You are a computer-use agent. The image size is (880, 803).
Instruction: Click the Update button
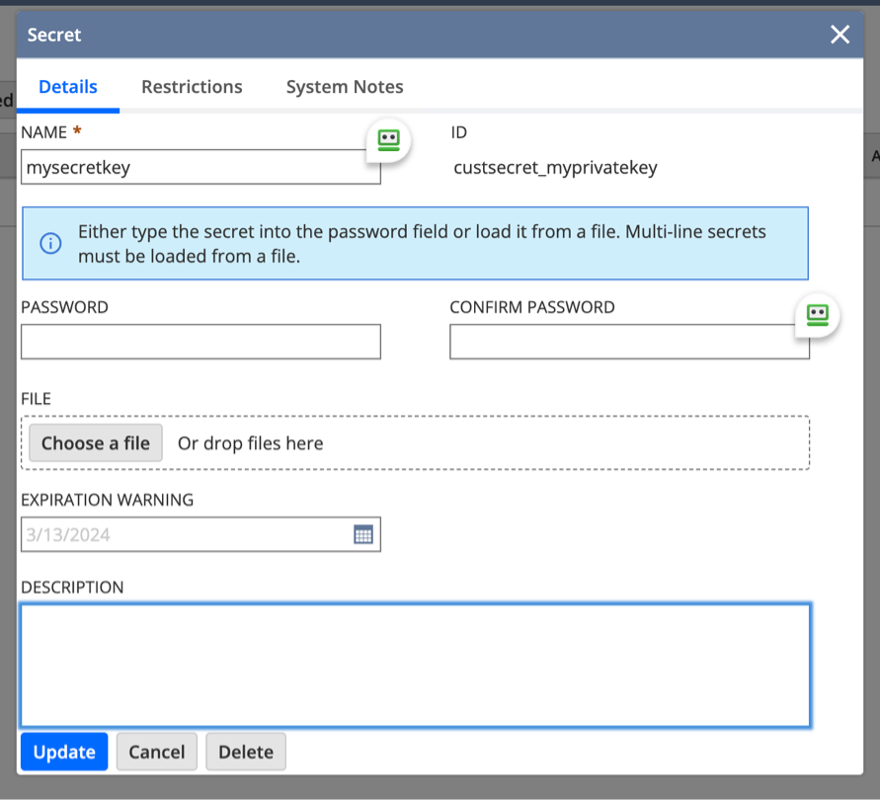[x=64, y=751]
